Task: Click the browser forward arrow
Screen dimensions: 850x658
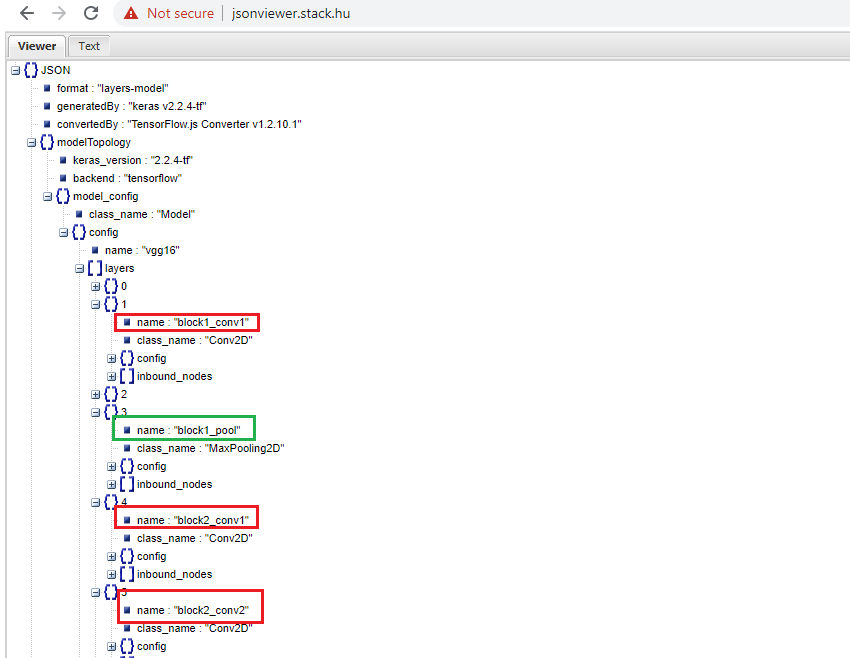Action: [x=59, y=13]
